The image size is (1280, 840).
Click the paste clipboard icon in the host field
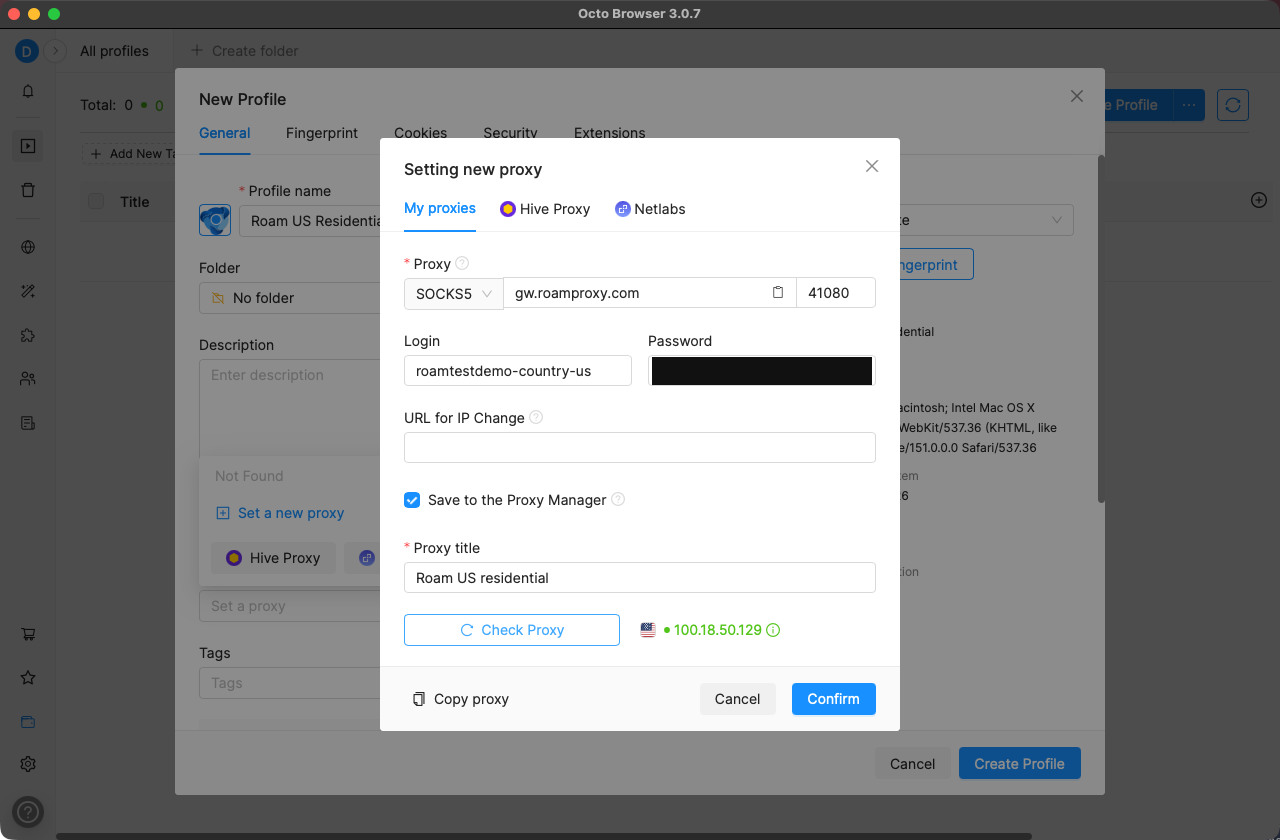(778, 293)
